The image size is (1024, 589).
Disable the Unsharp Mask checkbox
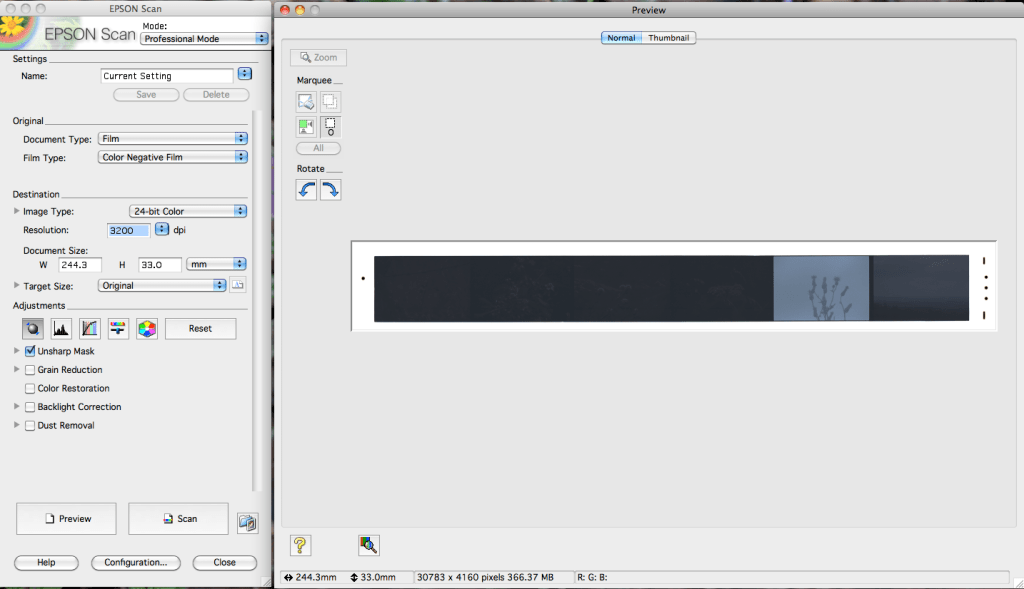coord(30,352)
